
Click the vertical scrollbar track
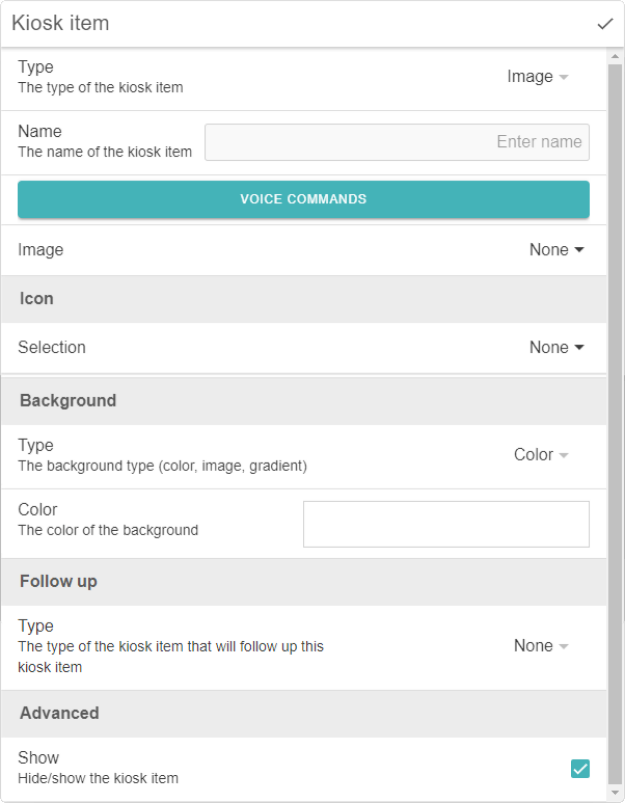point(615,424)
